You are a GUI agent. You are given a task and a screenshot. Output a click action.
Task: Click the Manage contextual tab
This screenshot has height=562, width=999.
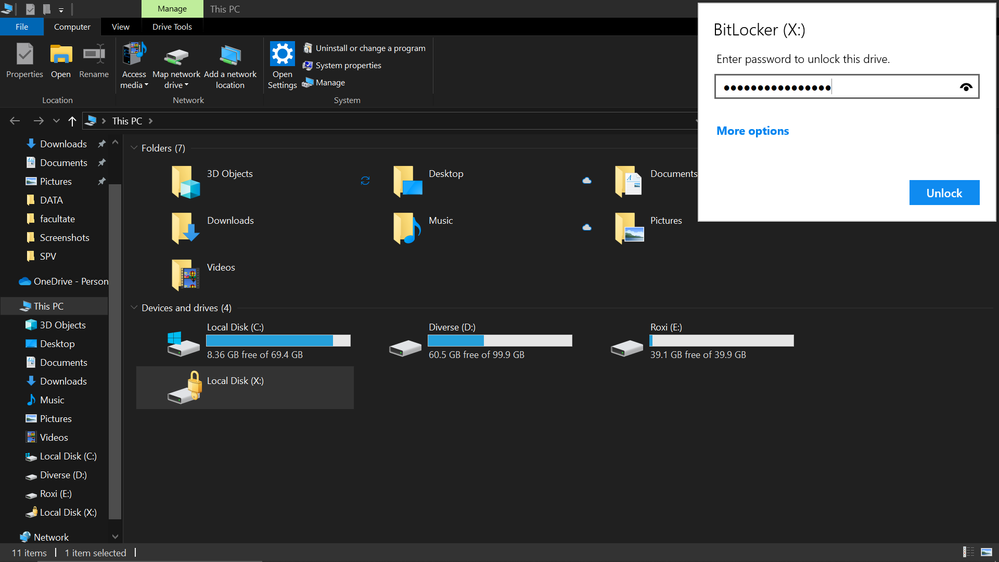point(172,9)
